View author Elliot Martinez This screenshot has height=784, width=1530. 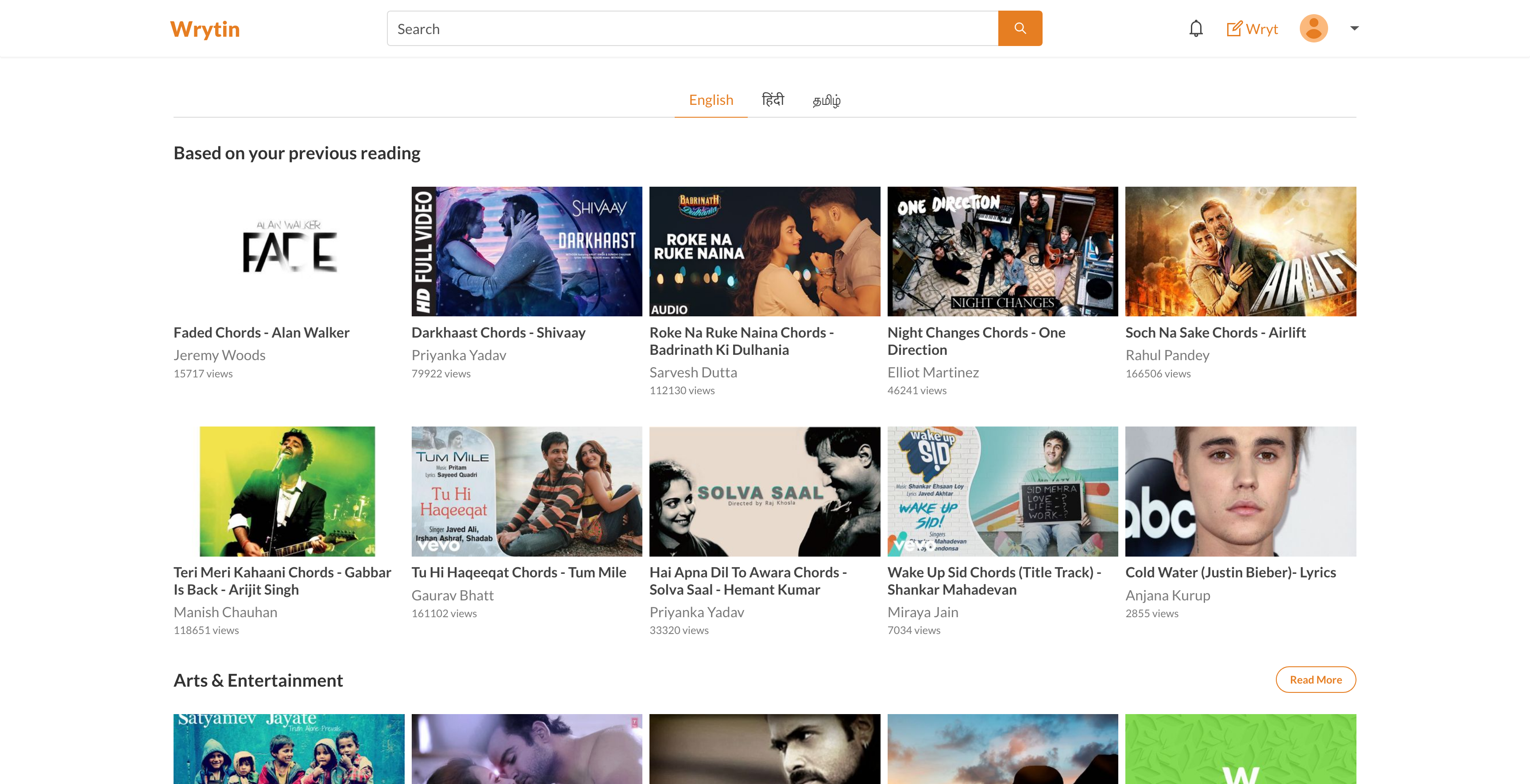coord(933,372)
